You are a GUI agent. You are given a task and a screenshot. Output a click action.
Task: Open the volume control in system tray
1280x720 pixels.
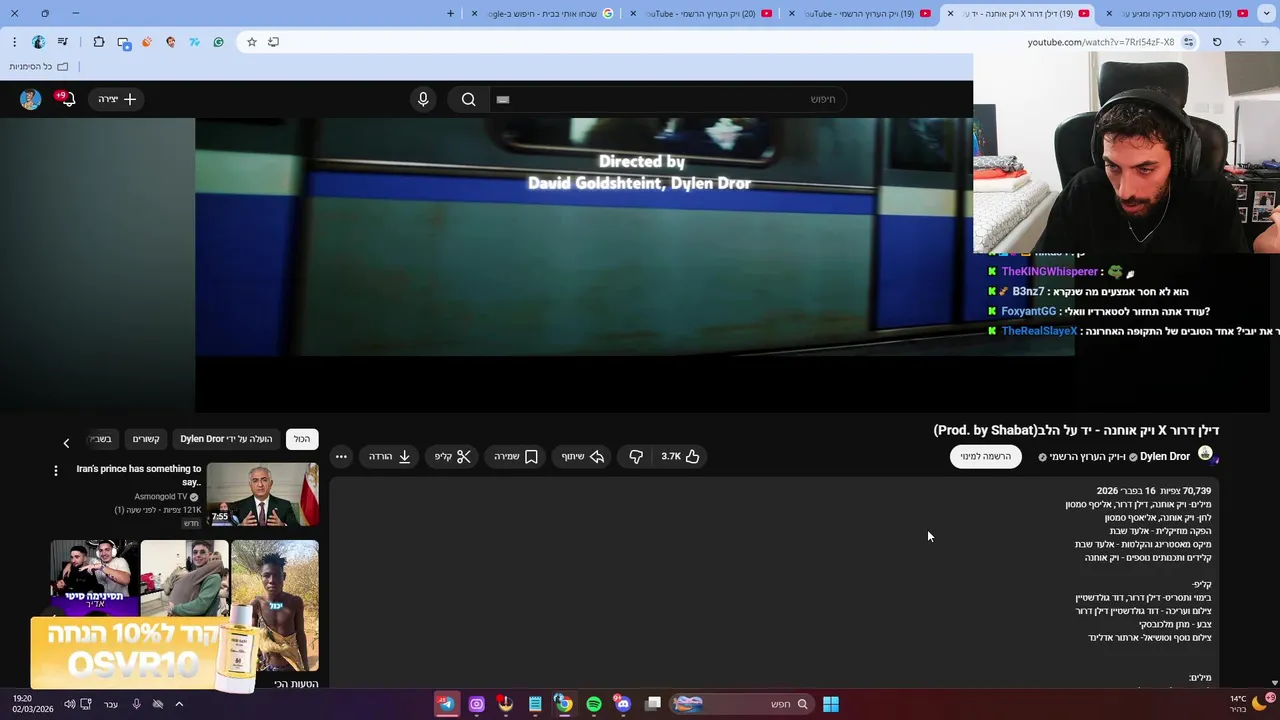[69, 704]
